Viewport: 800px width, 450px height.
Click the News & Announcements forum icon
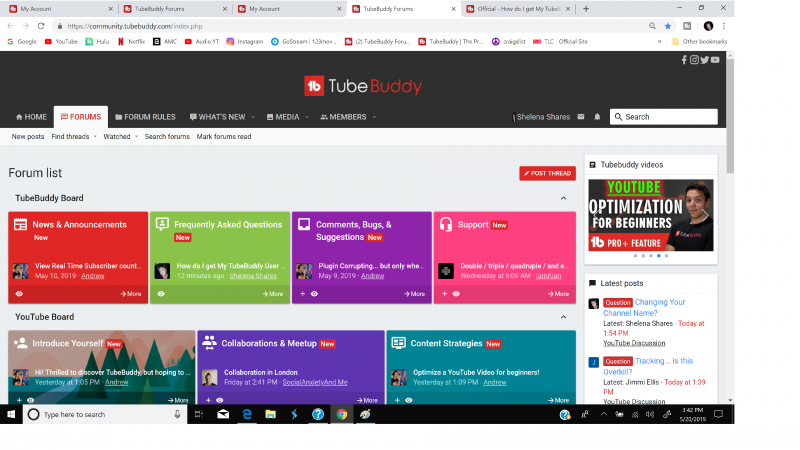pyautogui.click(x=20, y=225)
